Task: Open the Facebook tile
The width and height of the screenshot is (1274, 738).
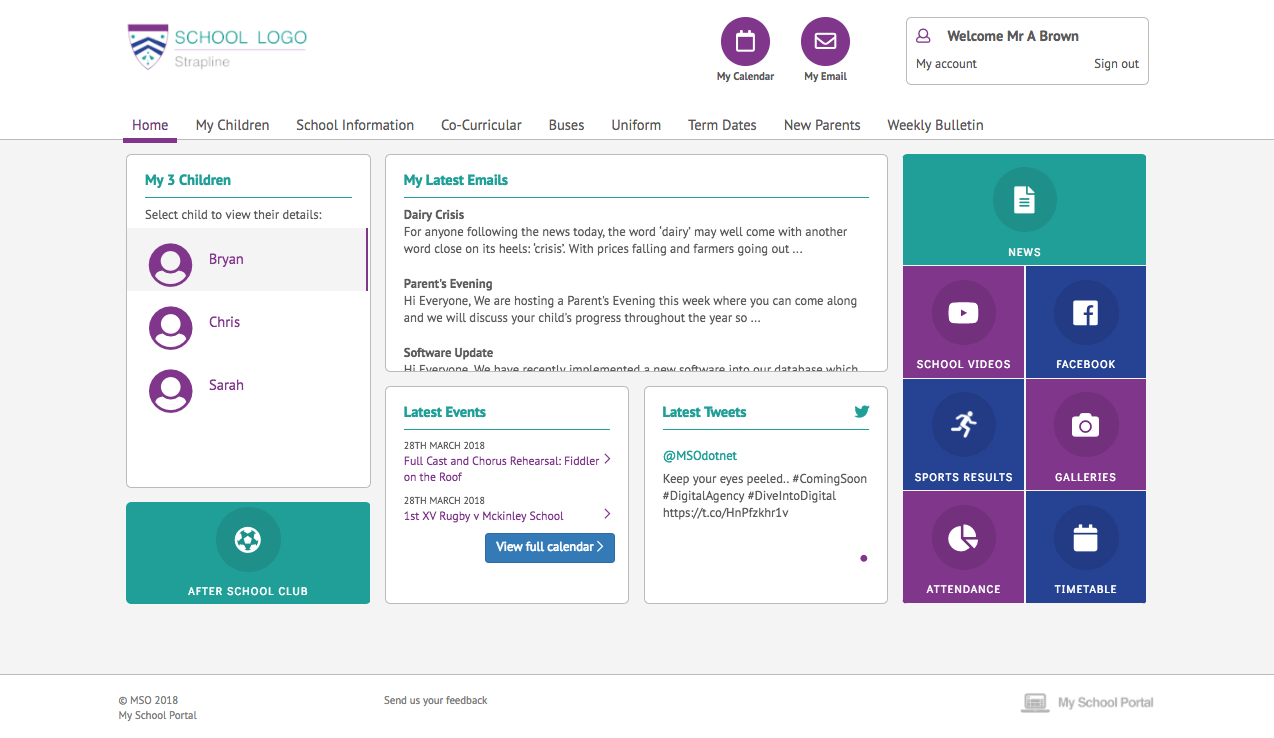Action: tap(1085, 322)
